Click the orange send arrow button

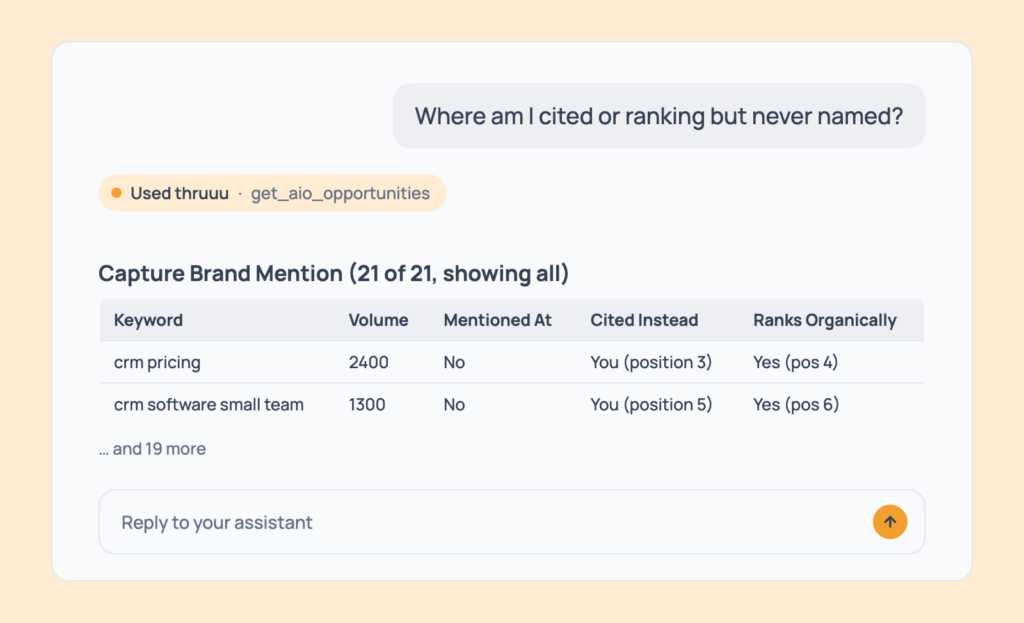coord(889,522)
